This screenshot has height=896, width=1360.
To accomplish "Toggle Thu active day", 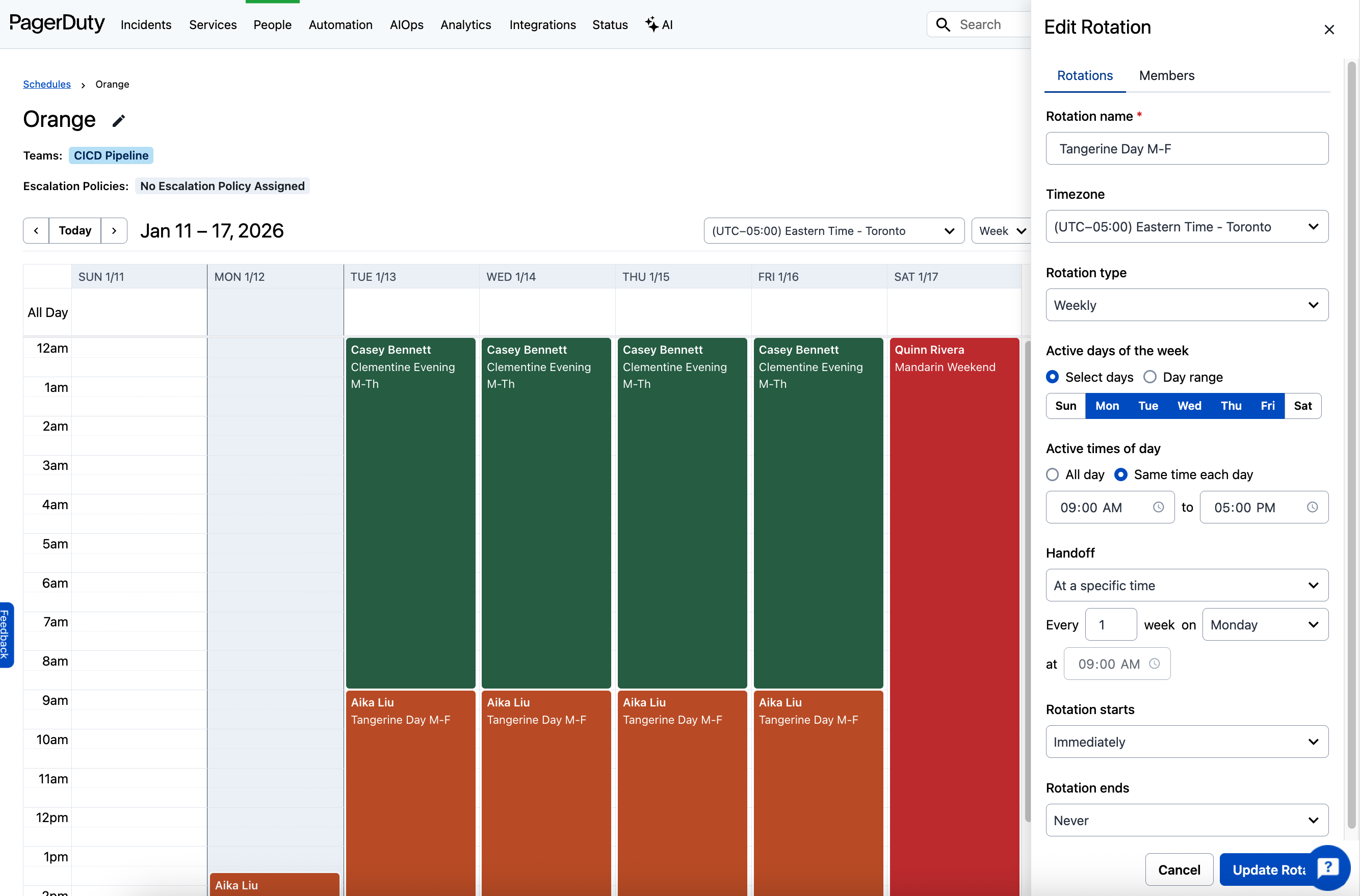I will tap(1231, 406).
